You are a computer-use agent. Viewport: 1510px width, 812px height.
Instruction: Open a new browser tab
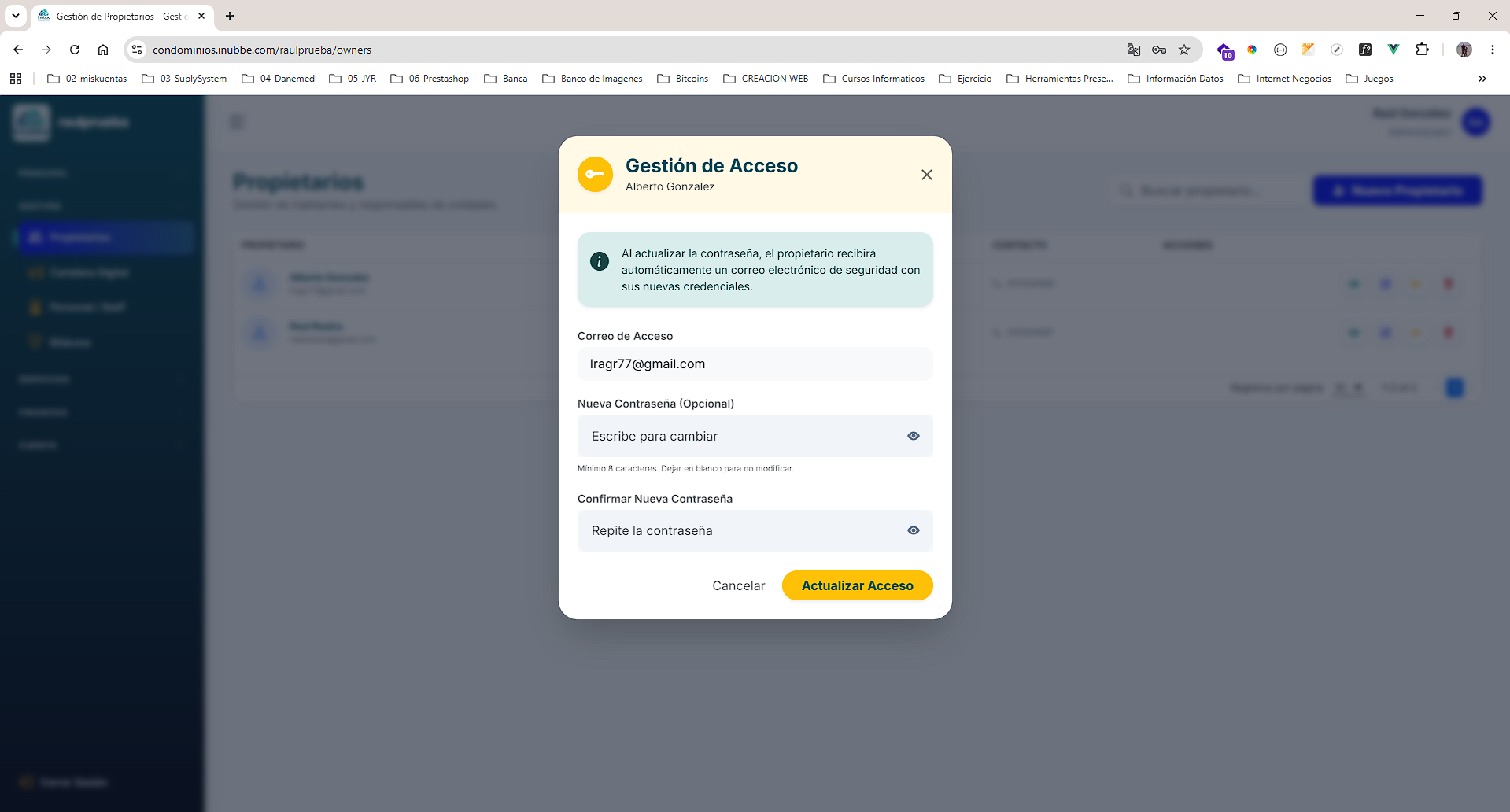coord(230,16)
